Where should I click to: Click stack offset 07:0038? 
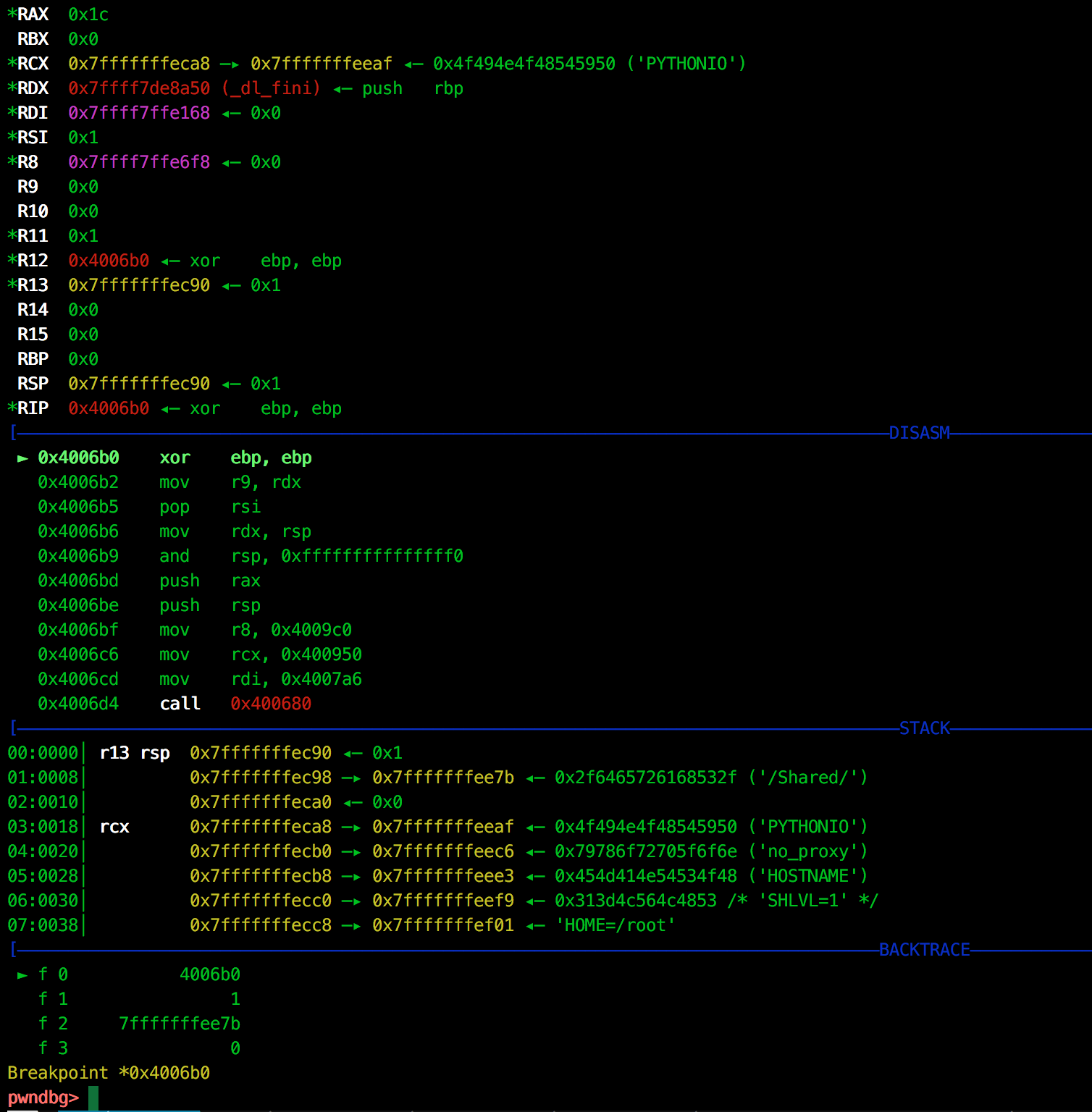tap(43, 925)
